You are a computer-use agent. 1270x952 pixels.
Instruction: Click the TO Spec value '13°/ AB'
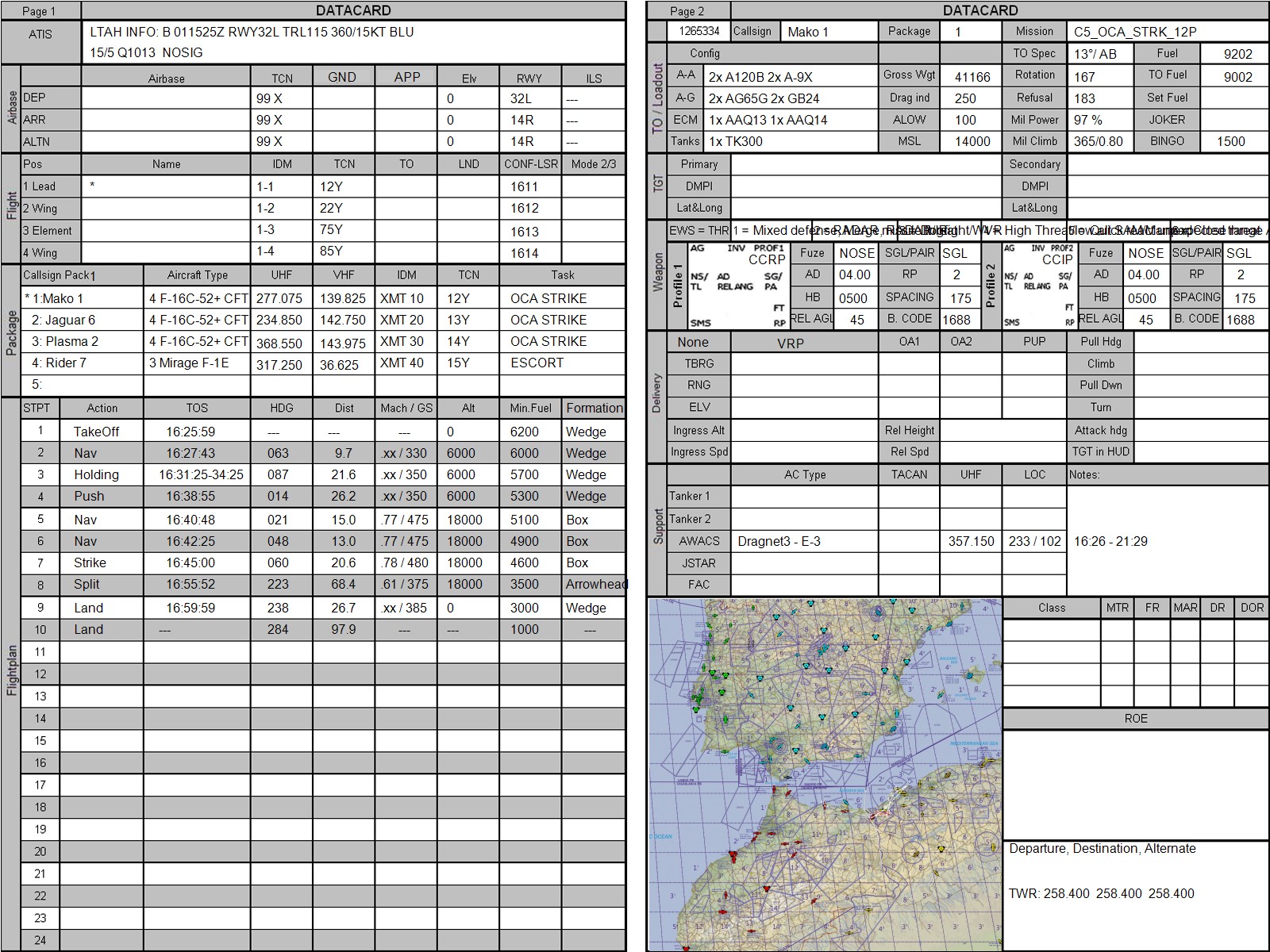click(x=1095, y=55)
